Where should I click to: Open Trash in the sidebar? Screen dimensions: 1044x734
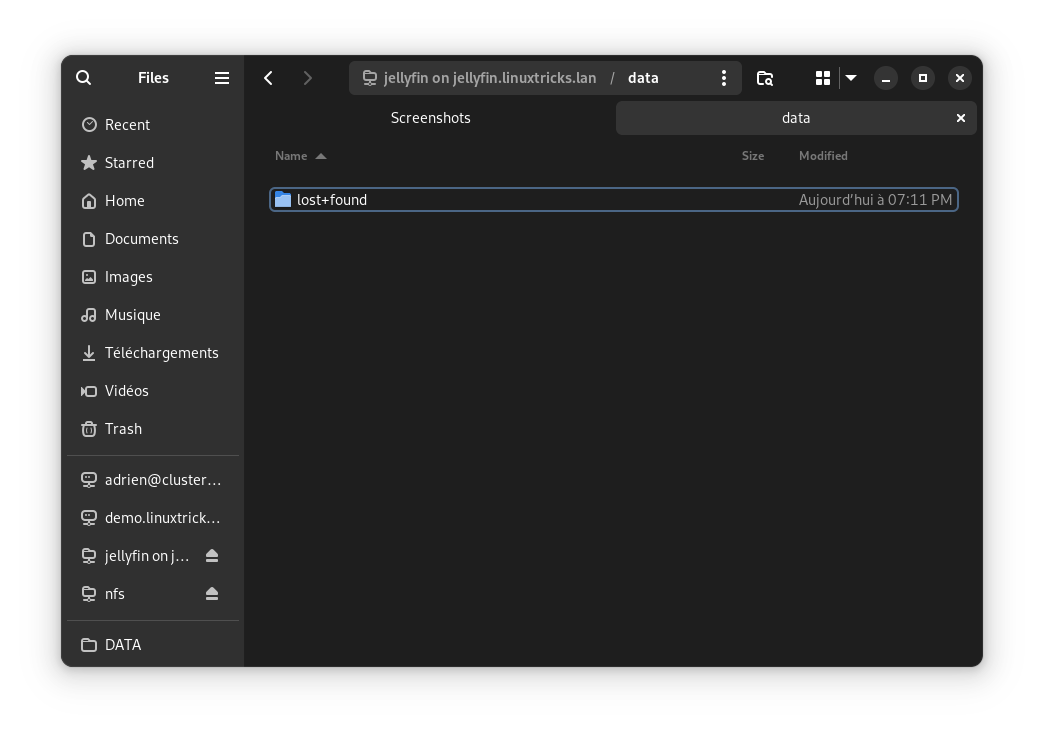coord(153,428)
